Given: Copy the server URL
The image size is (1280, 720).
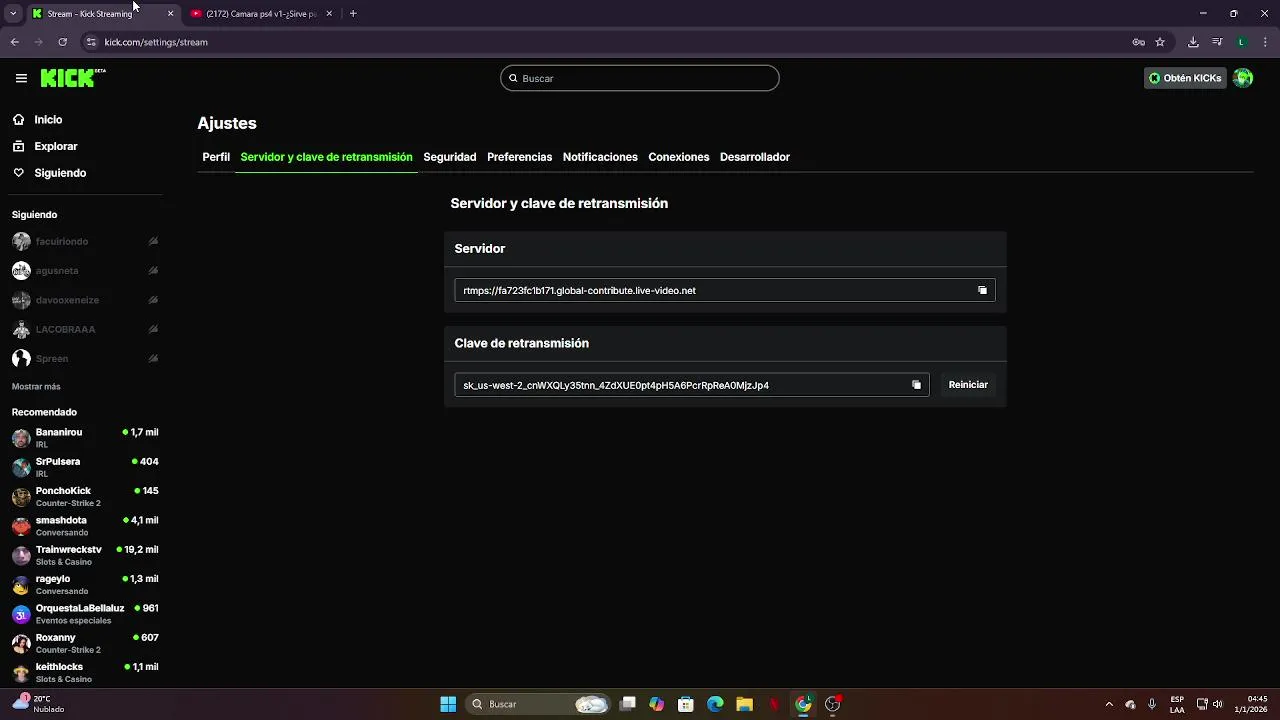Looking at the screenshot, I should pyautogui.click(x=982, y=290).
